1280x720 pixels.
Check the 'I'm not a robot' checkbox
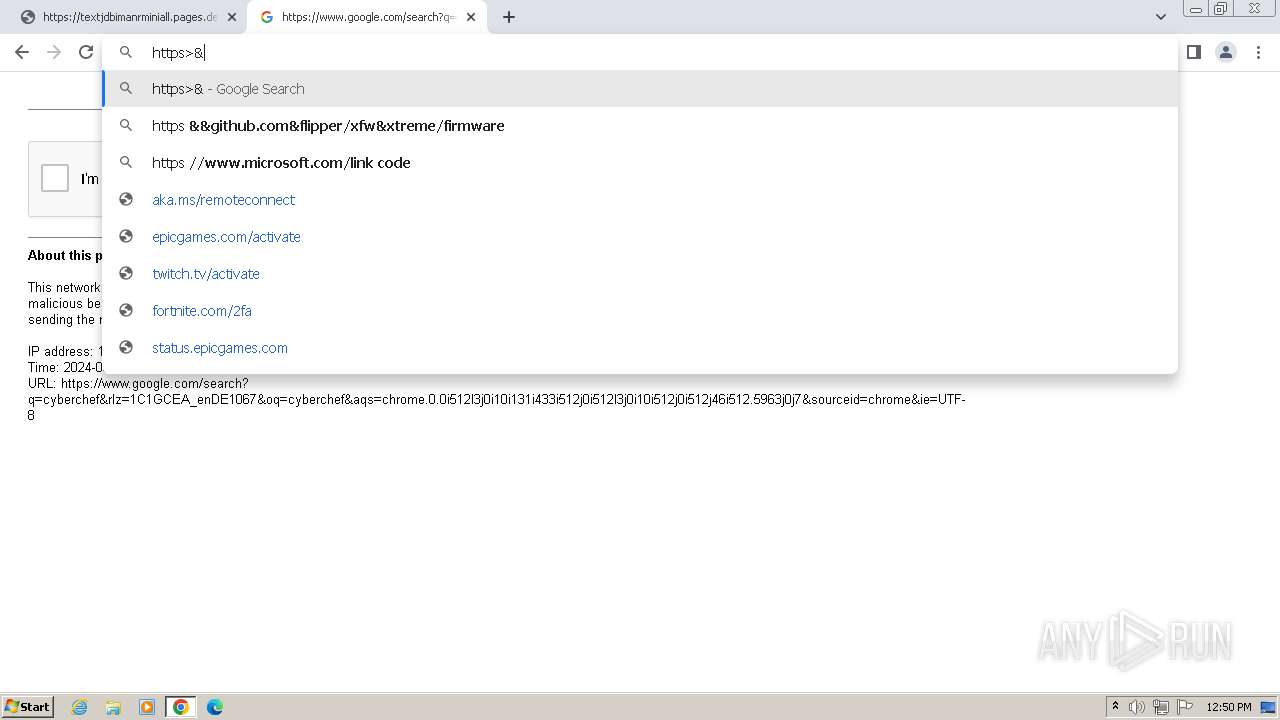(55, 178)
